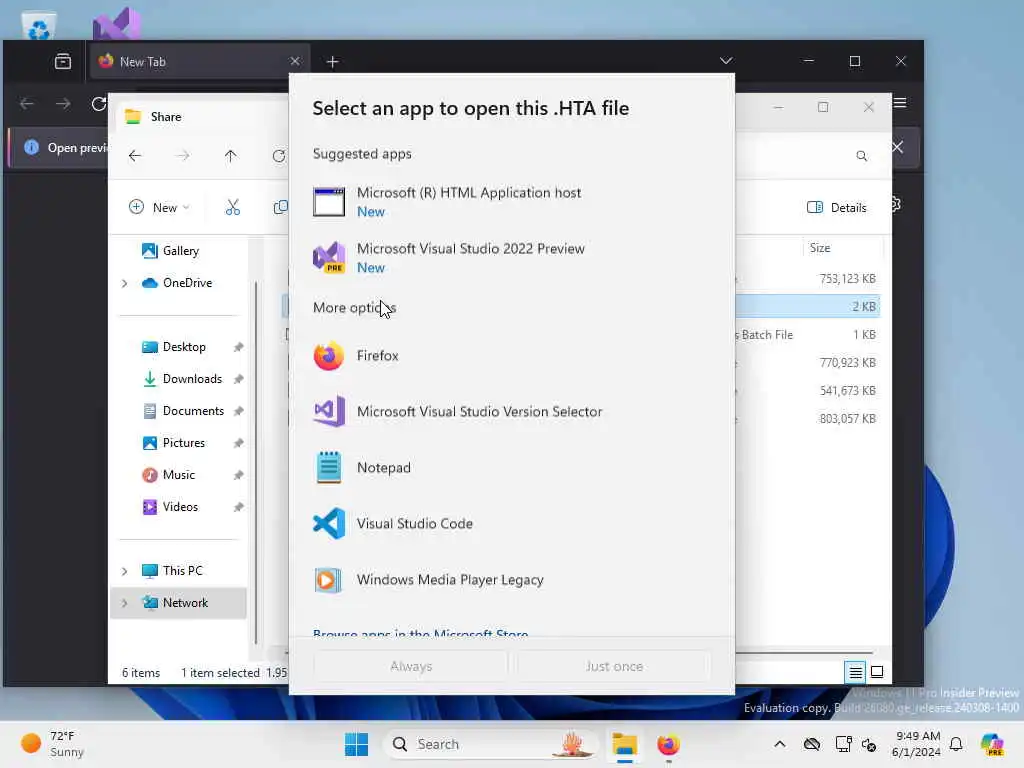This screenshot has width=1024, height=768.
Task: Click the Always button
Action: click(x=411, y=666)
